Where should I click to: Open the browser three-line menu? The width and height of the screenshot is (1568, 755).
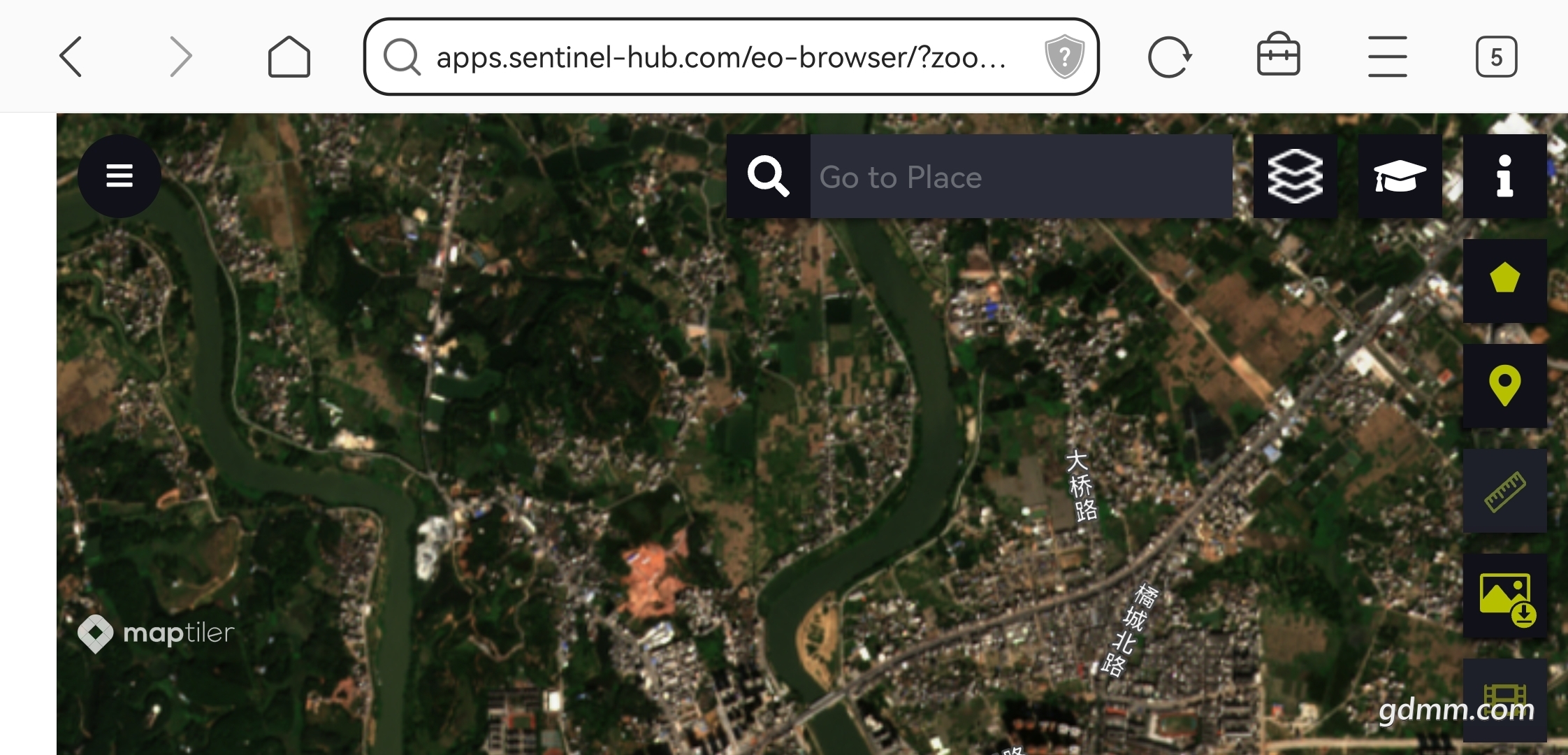(1387, 57)
